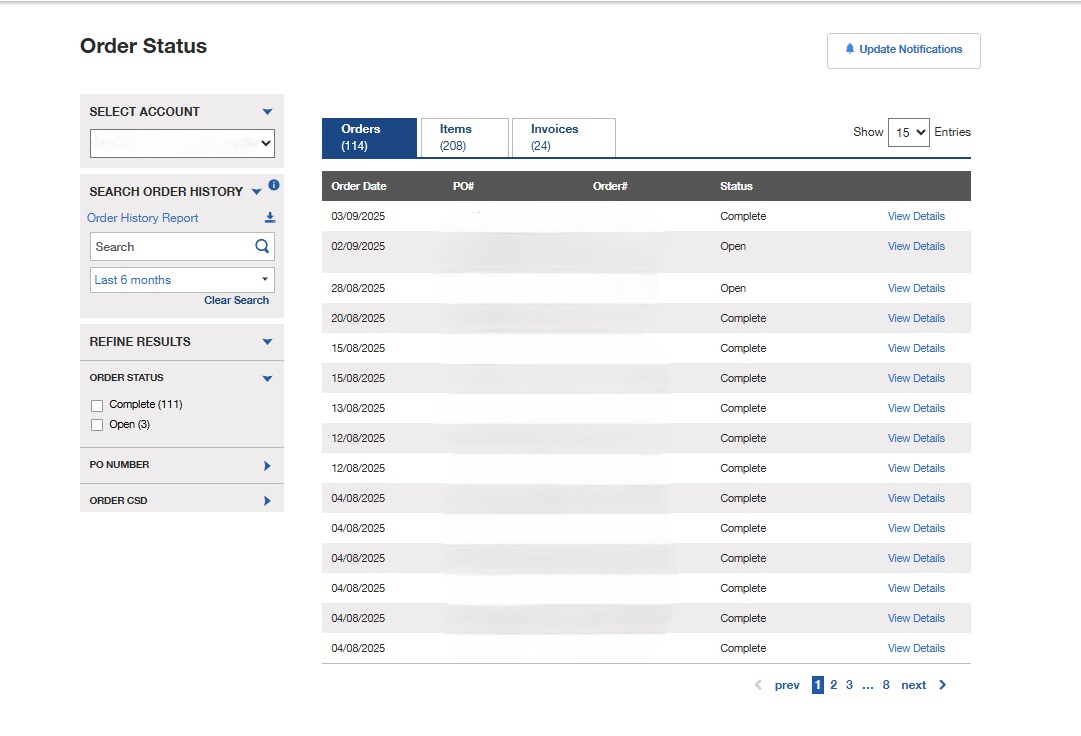The width and height of the screenshot is (1081, 736).
Task: Click the Order History Report link
Action: click(x=142, y=217)
